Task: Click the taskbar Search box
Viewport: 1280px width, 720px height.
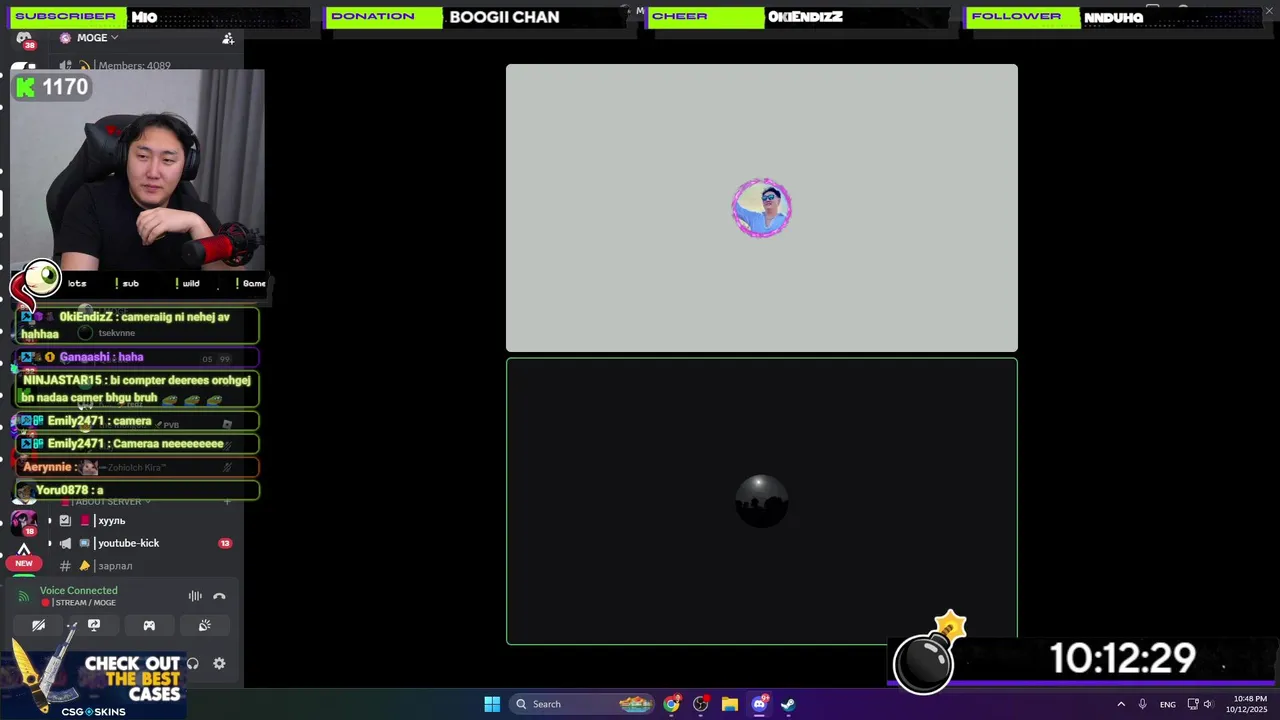Action: [583, 704]
